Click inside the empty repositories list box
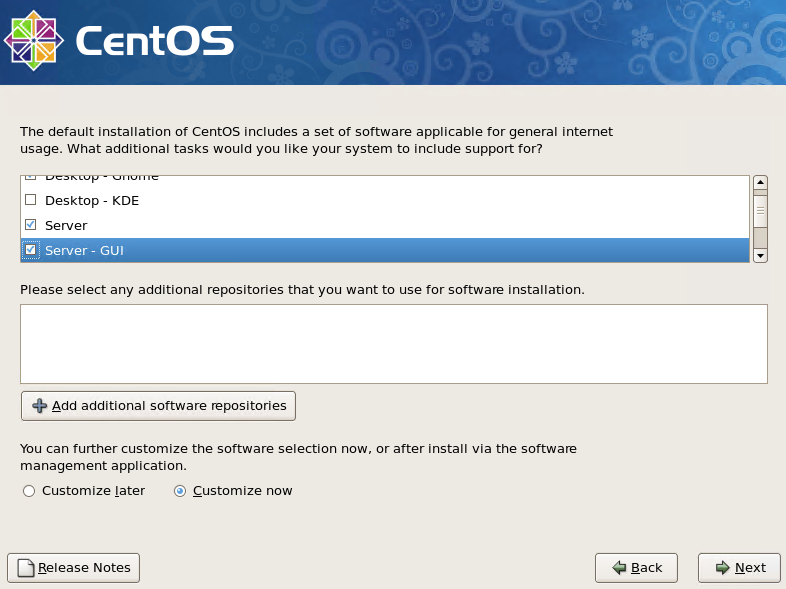 click(x=393, y=344)
